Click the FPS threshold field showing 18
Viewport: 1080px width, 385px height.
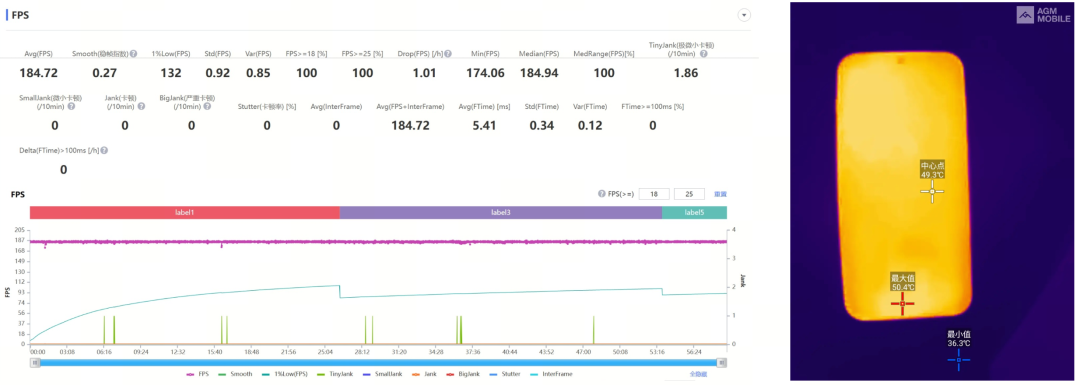[654, 194]
